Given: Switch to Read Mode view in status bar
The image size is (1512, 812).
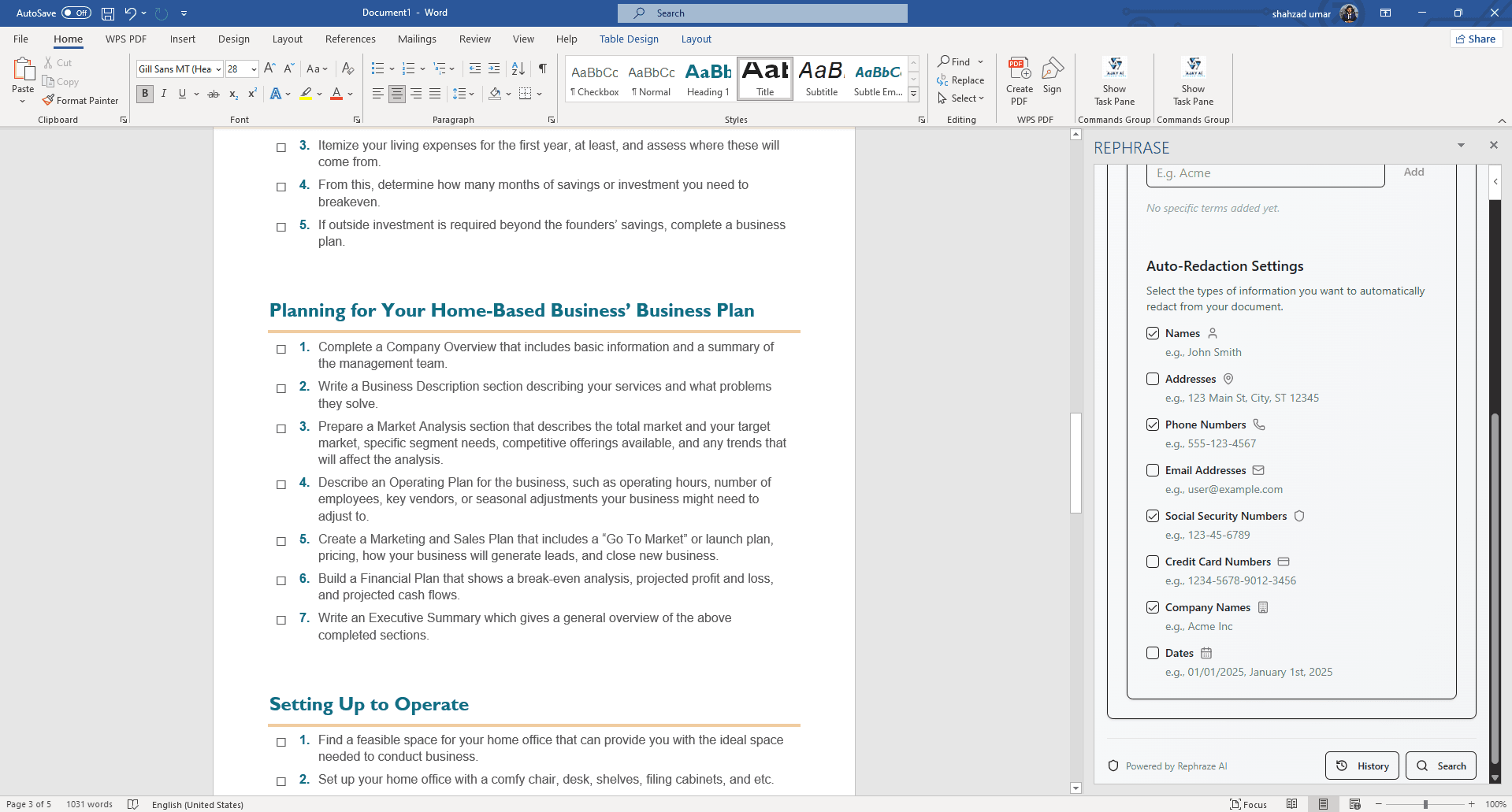Looking at the screenshot, I should pyautogui.click(x=1291, y=804).
